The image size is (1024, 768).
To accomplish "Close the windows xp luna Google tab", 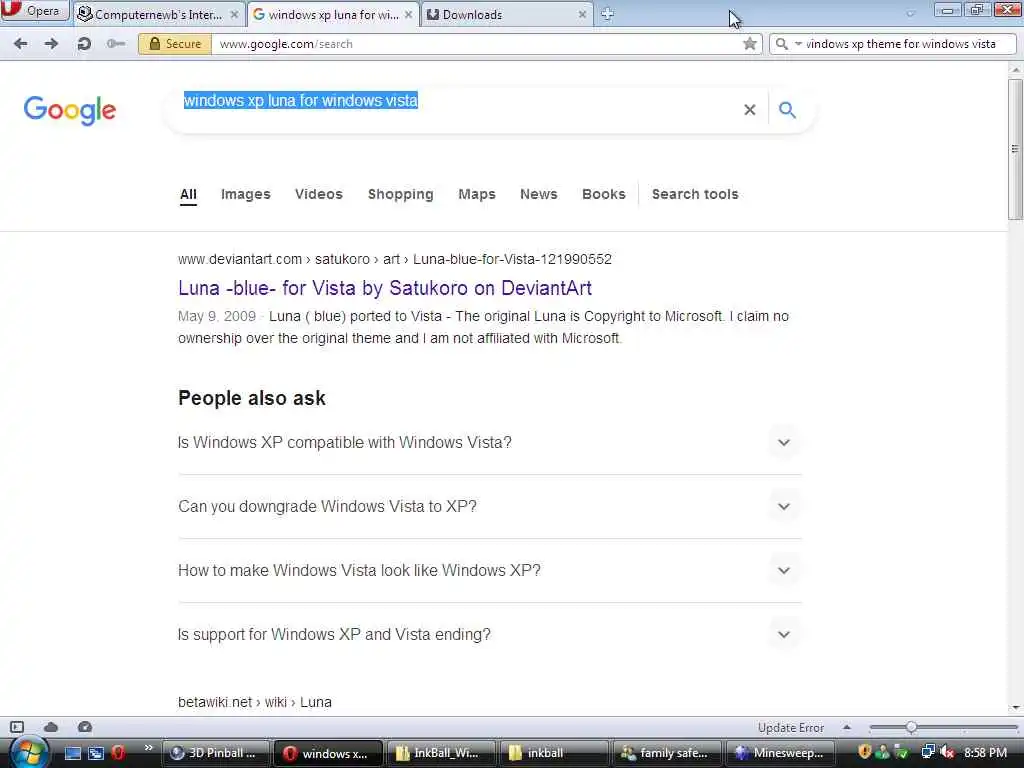I will [x=409, y=14].
